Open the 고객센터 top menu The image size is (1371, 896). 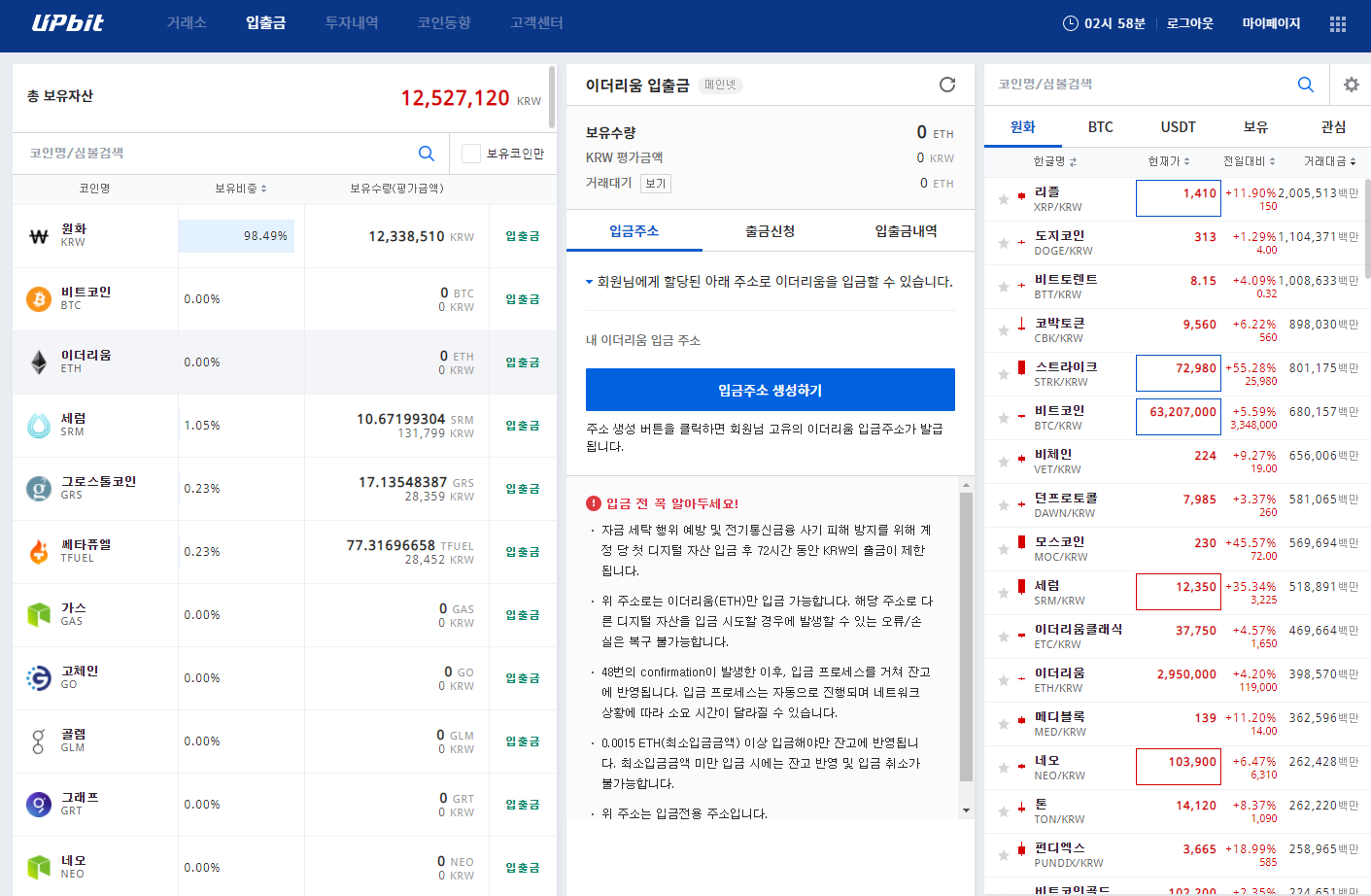pyautogui.click(x=536, y=22)
